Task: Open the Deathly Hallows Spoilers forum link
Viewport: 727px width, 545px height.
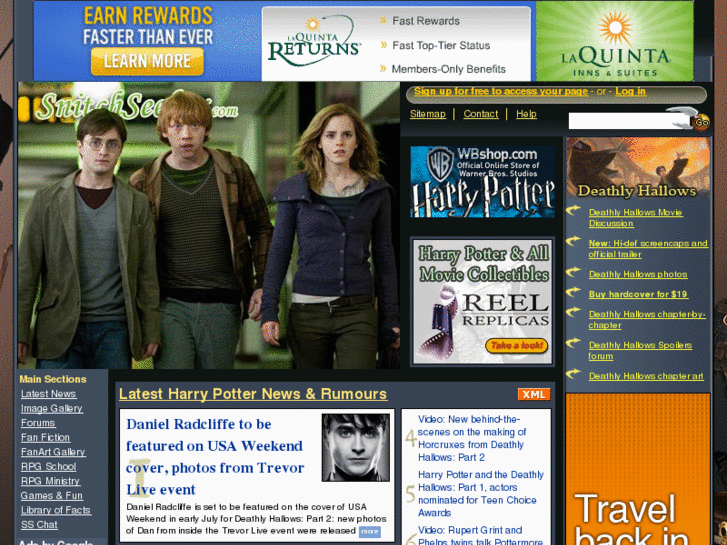Action: click(640, 351)
